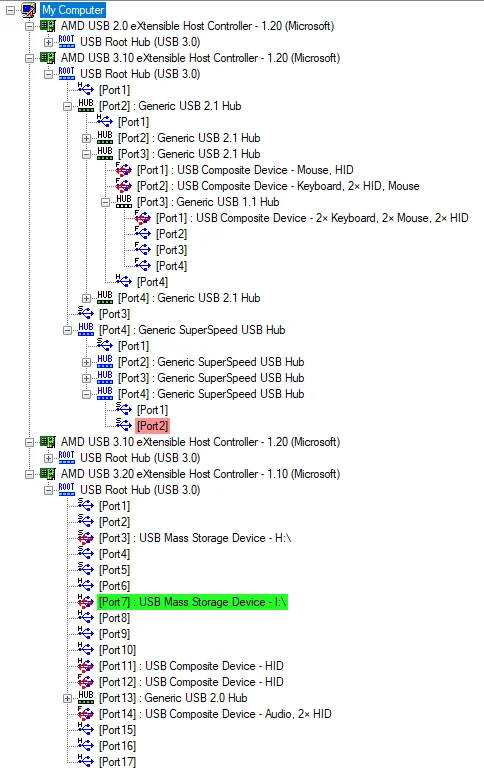Select '[Port12] : USB Composite Device - HID'
Screen dimensions: 484x781
click(x=191, y=681)
